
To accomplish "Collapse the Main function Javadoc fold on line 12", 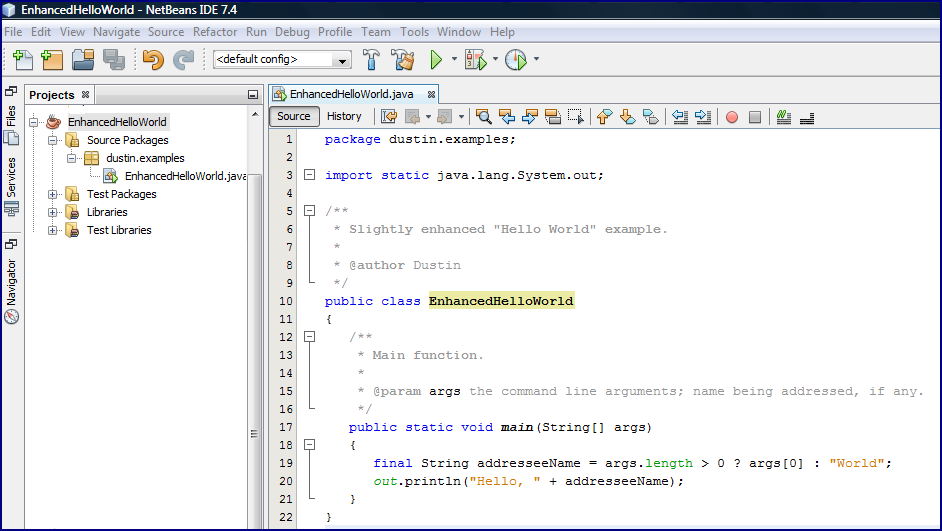I will [309, 337].
